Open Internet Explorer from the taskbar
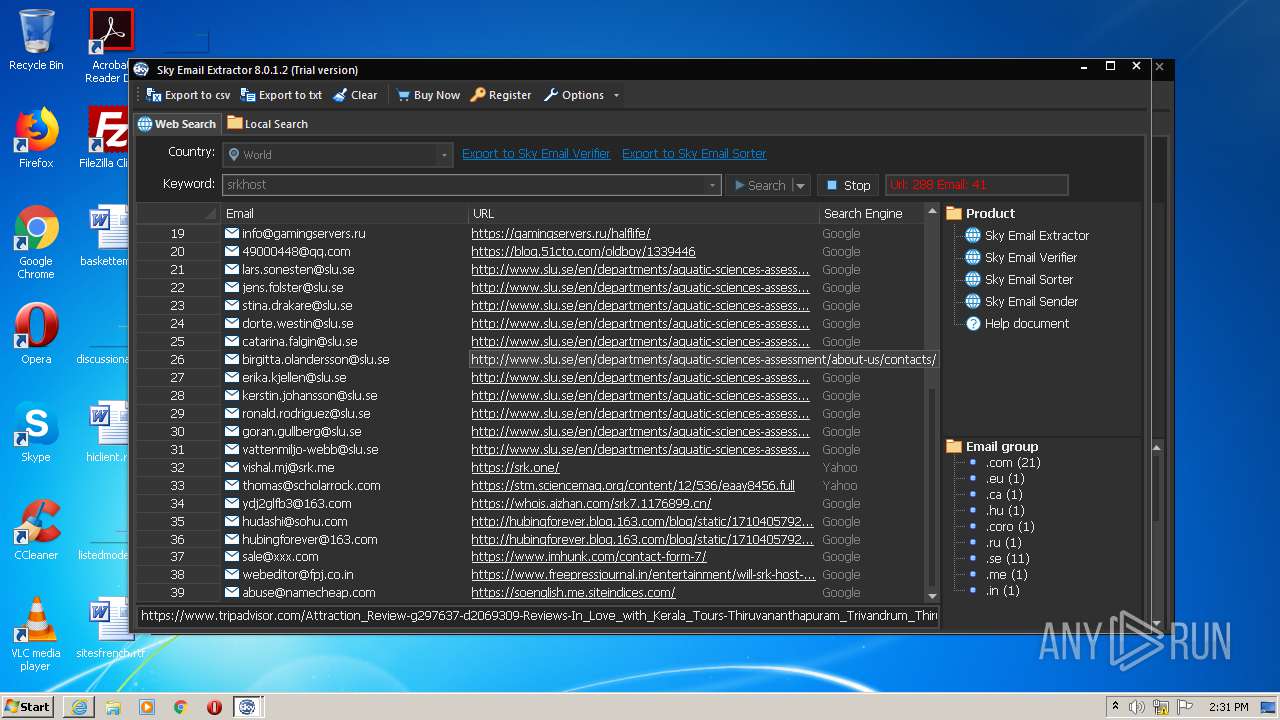1280x720 pixels. pos(79,707)
